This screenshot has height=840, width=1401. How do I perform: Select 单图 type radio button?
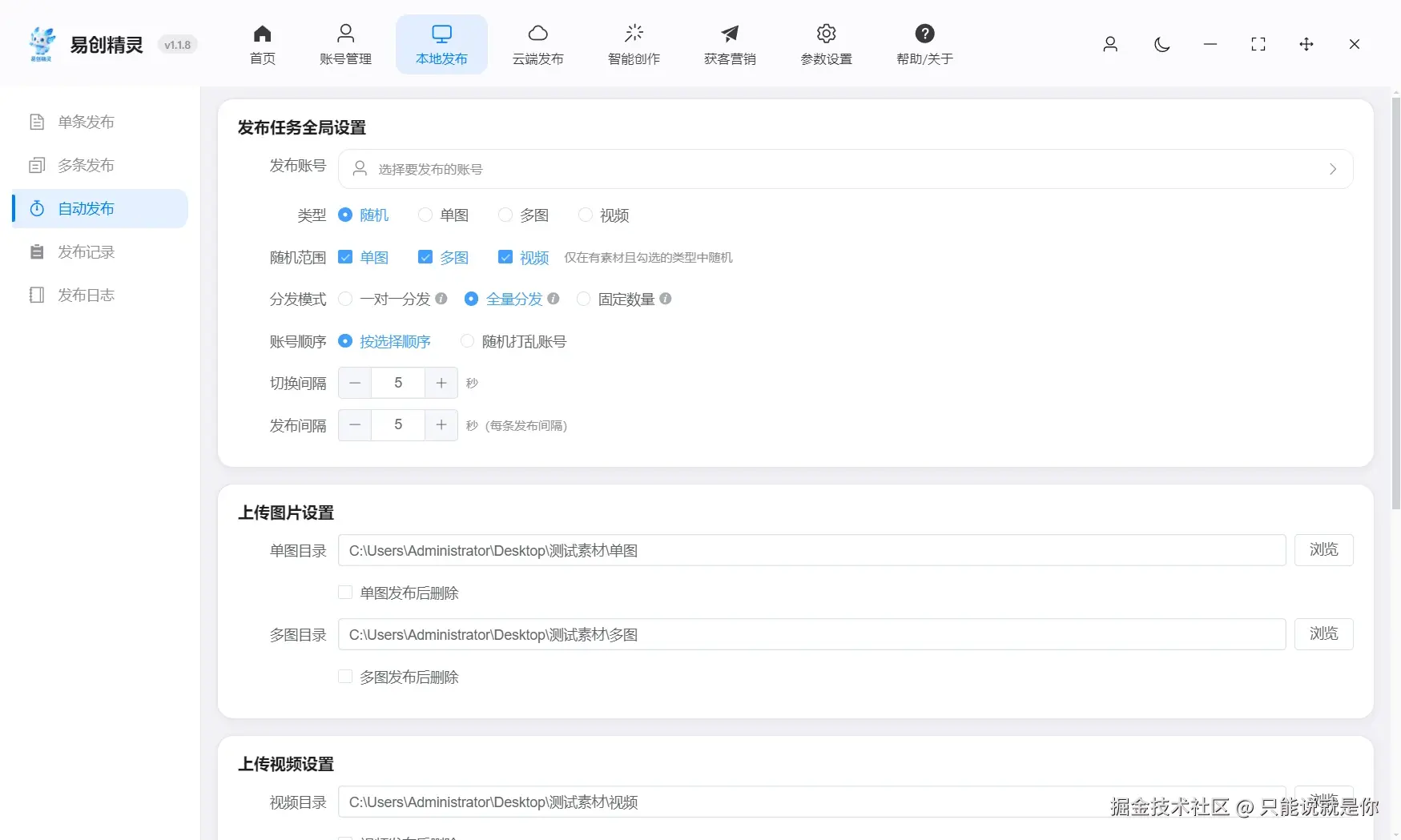click(425, 215)
